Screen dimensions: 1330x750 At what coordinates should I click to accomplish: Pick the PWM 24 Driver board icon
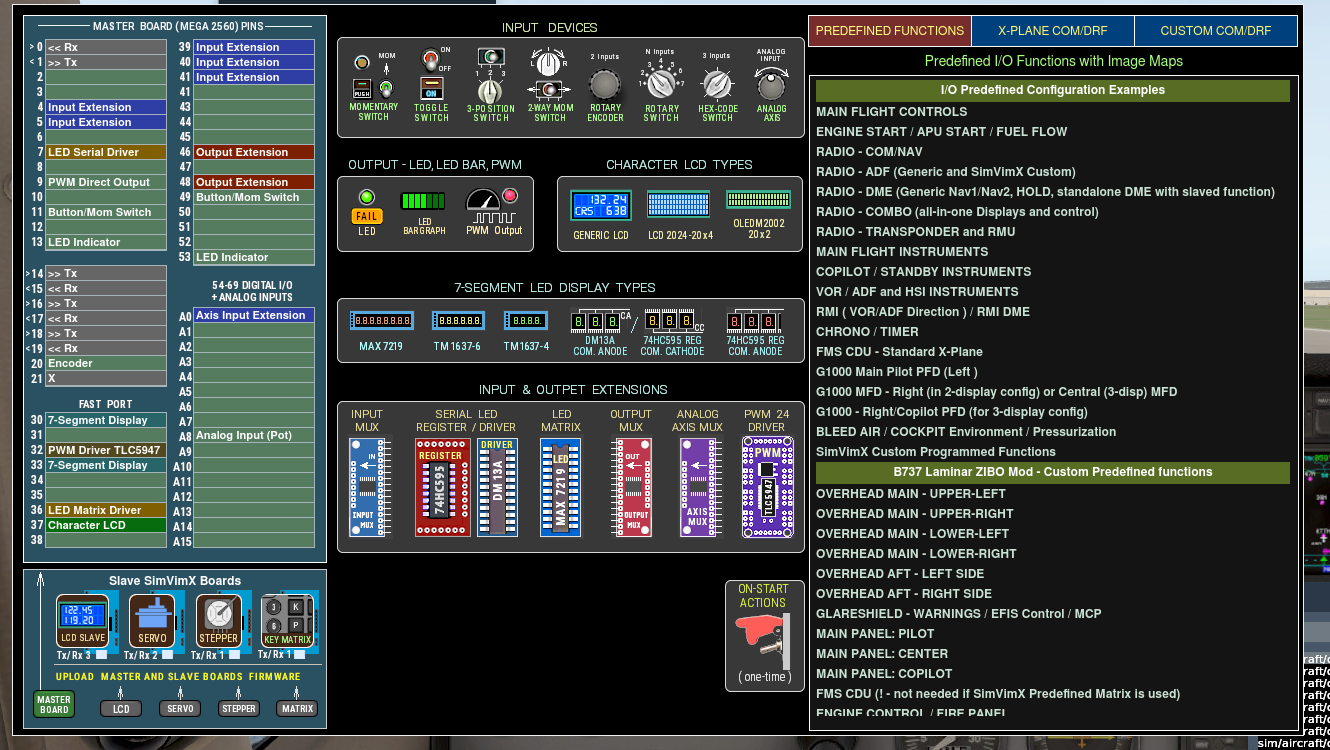pyautogui.click(x=766, y=487)
